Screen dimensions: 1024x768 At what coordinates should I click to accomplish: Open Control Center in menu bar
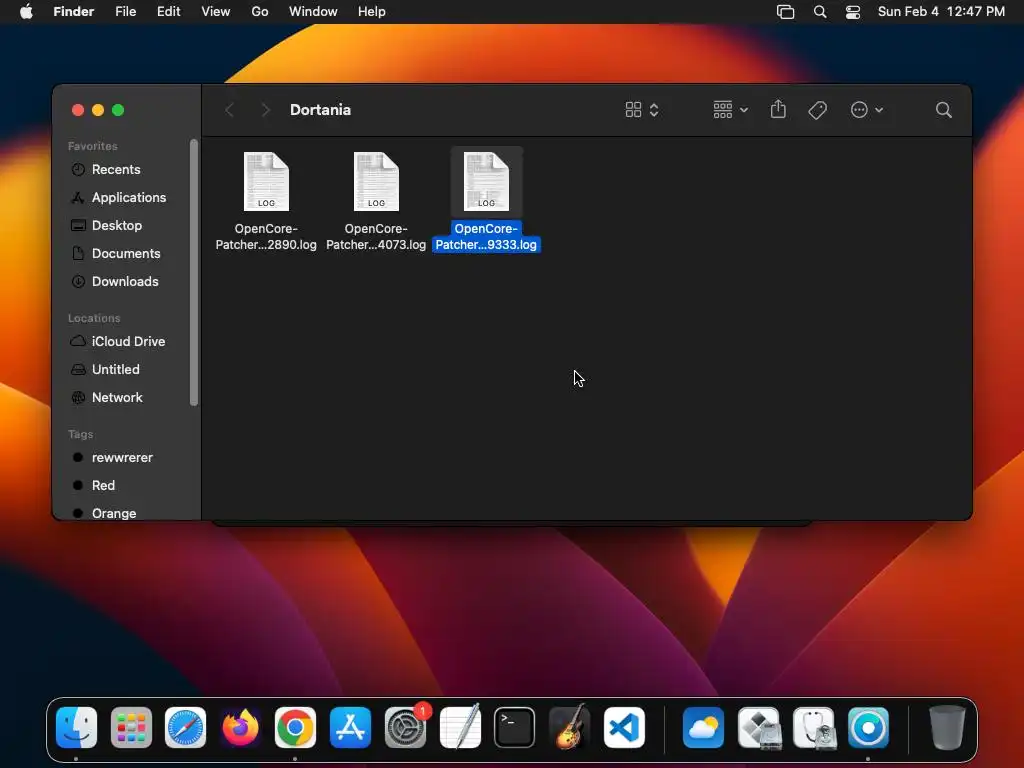point(853,12)
